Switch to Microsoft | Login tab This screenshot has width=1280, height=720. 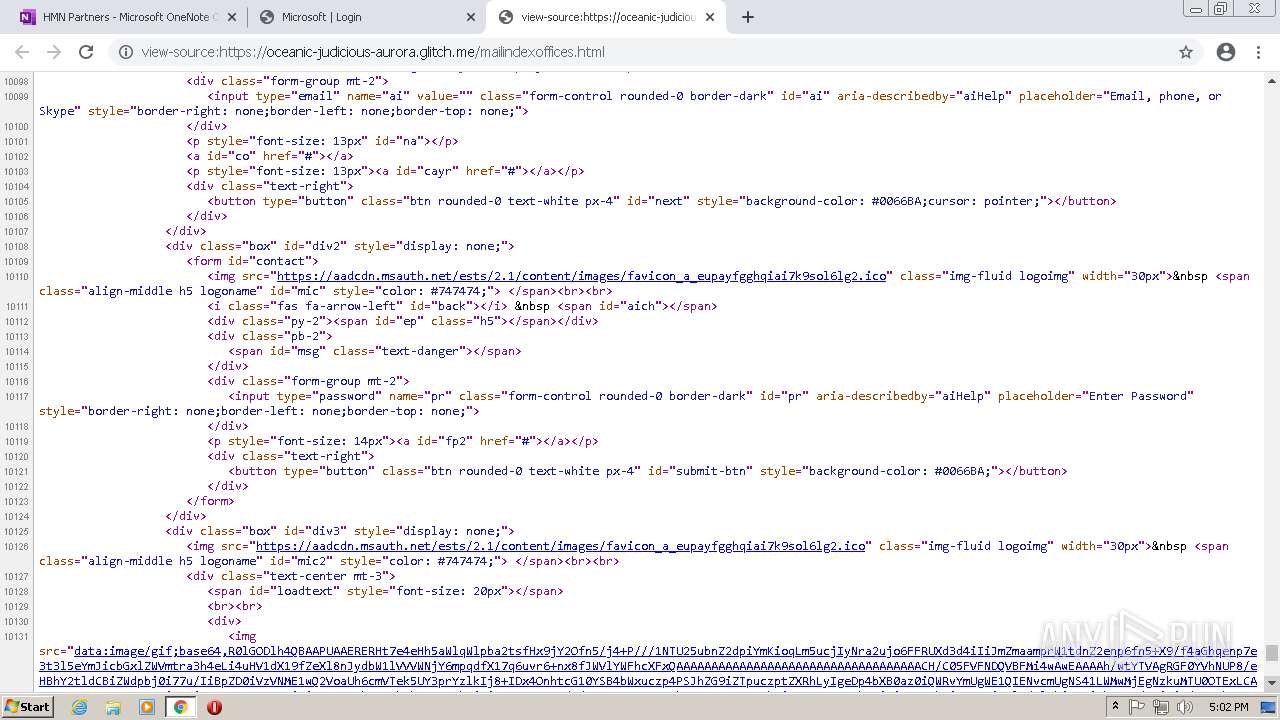[x=365, y=17]
